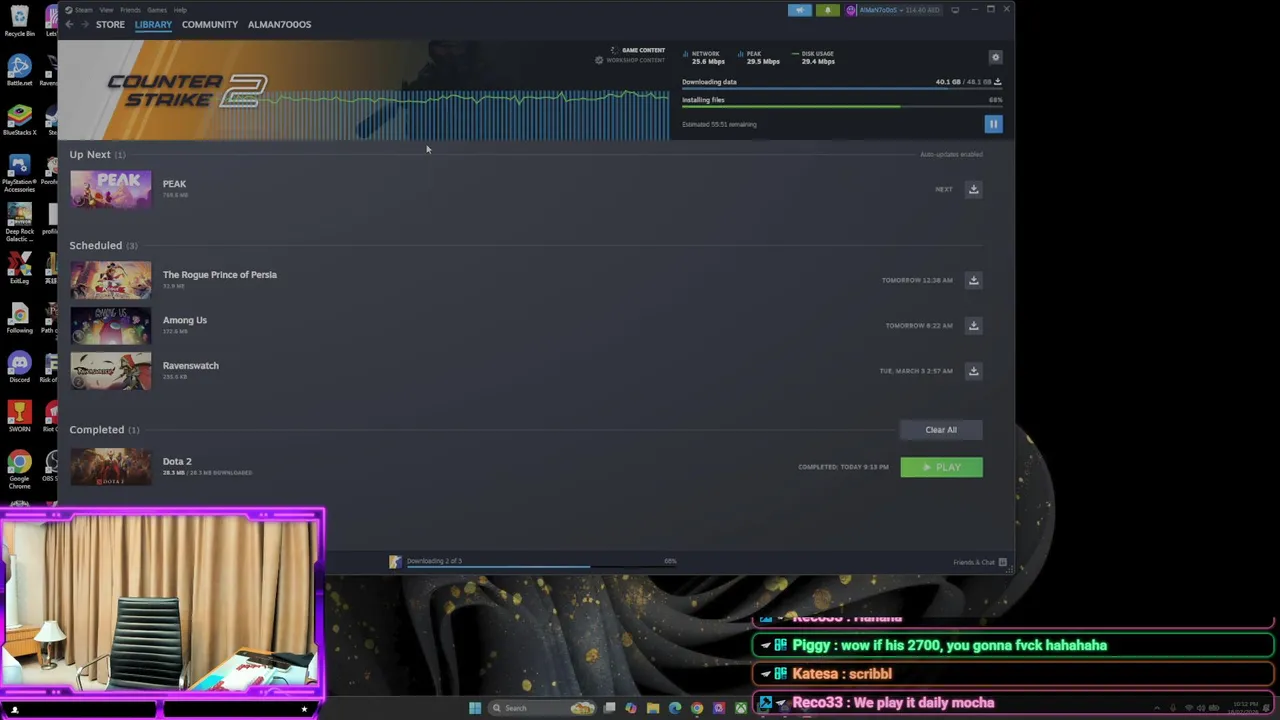Click the Downloading data progress bar
The height and width of the screenshot is (720, 1280).
pos(842,90)
